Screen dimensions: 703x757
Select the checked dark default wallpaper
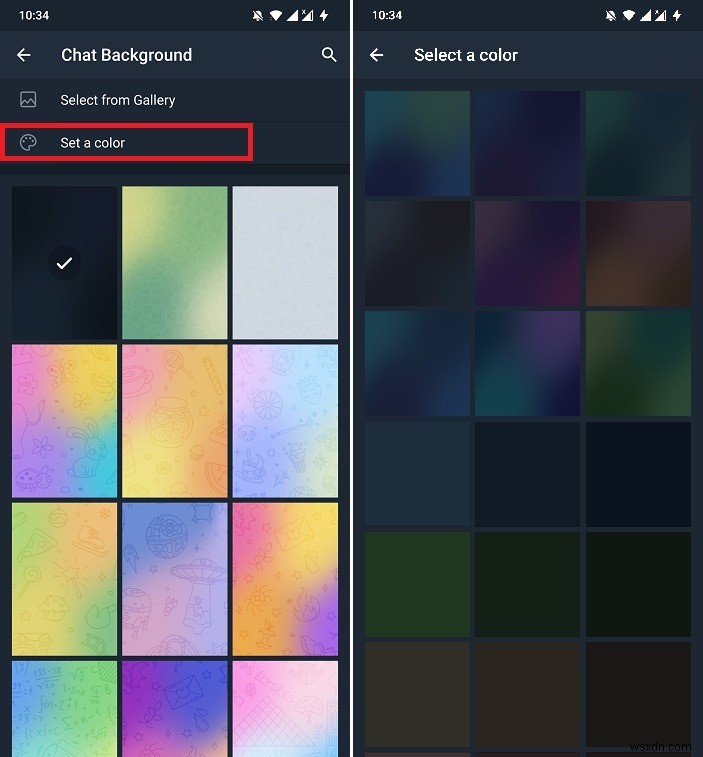[x=64, y=263]
